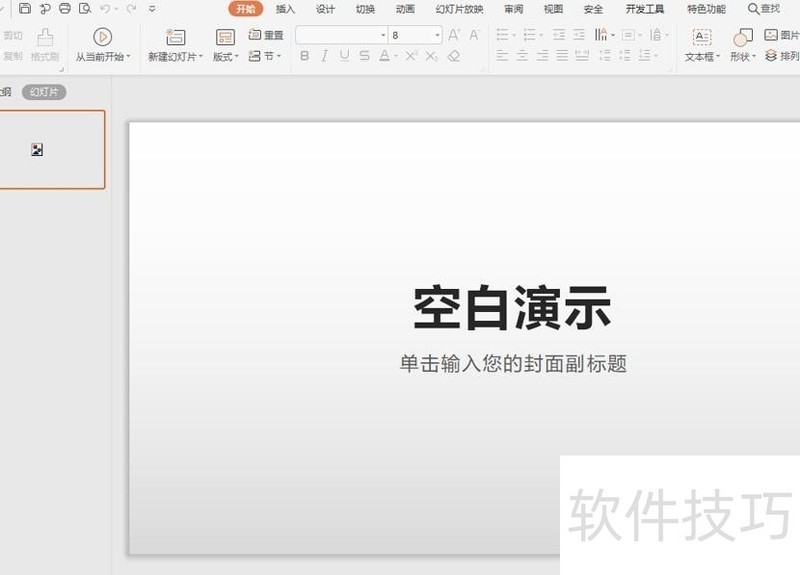Open the font size dropdown arrow
The height and width of the screenshot is (575, 800).
coord(437,35)
